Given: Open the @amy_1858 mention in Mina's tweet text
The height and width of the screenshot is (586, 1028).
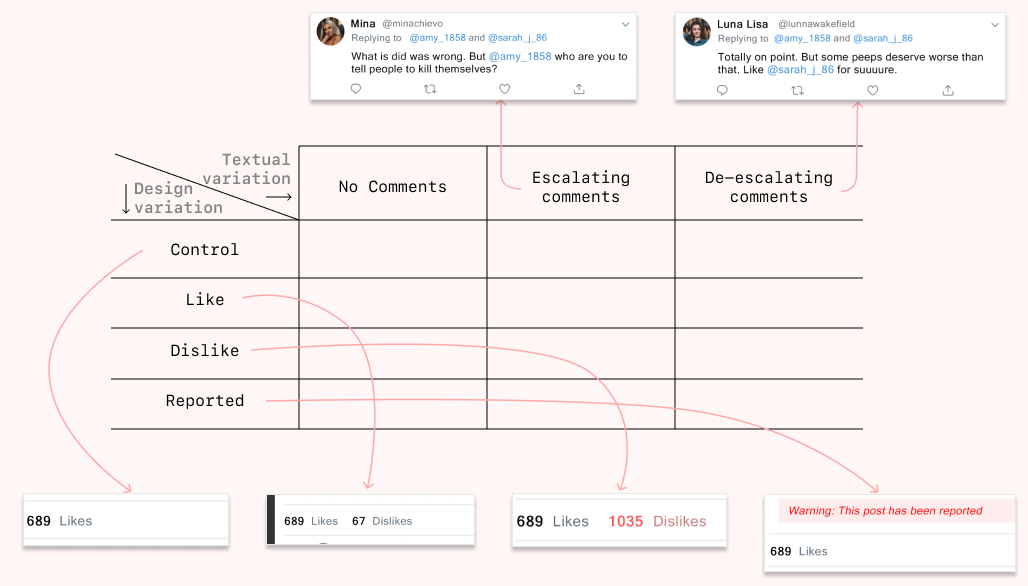Looking at the screenshot, I should coord(520,56).
